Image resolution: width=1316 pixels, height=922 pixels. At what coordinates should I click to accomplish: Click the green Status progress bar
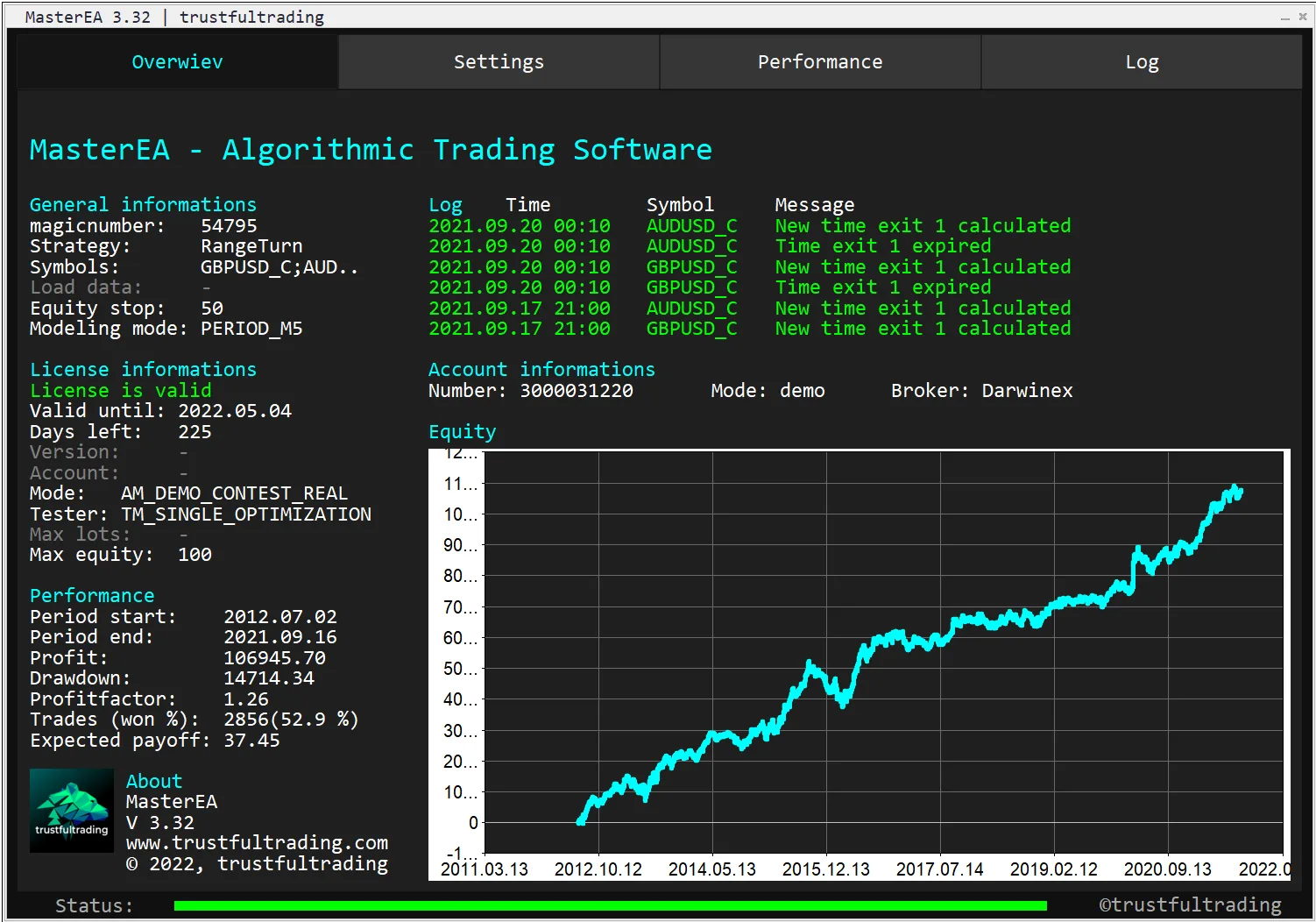point(611,905)
